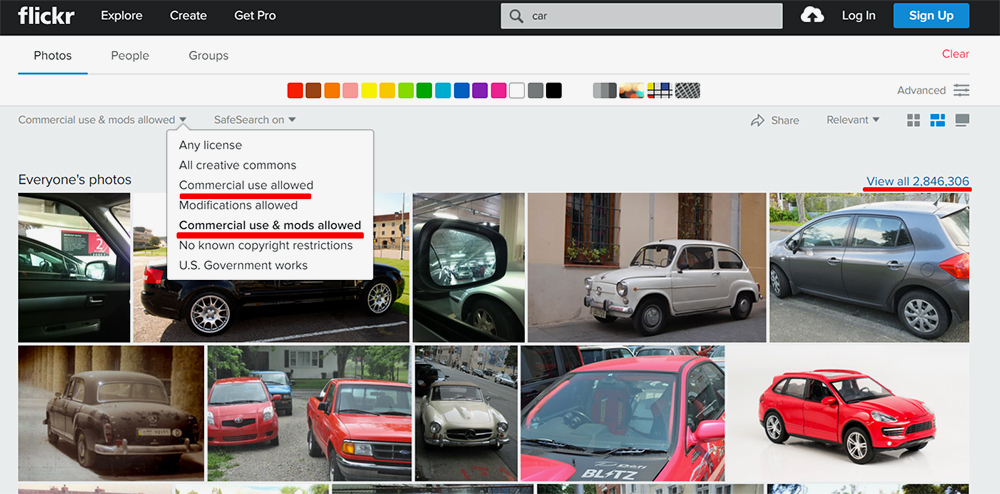
Task: Switch to the People tab
Action: pos(130,55)
